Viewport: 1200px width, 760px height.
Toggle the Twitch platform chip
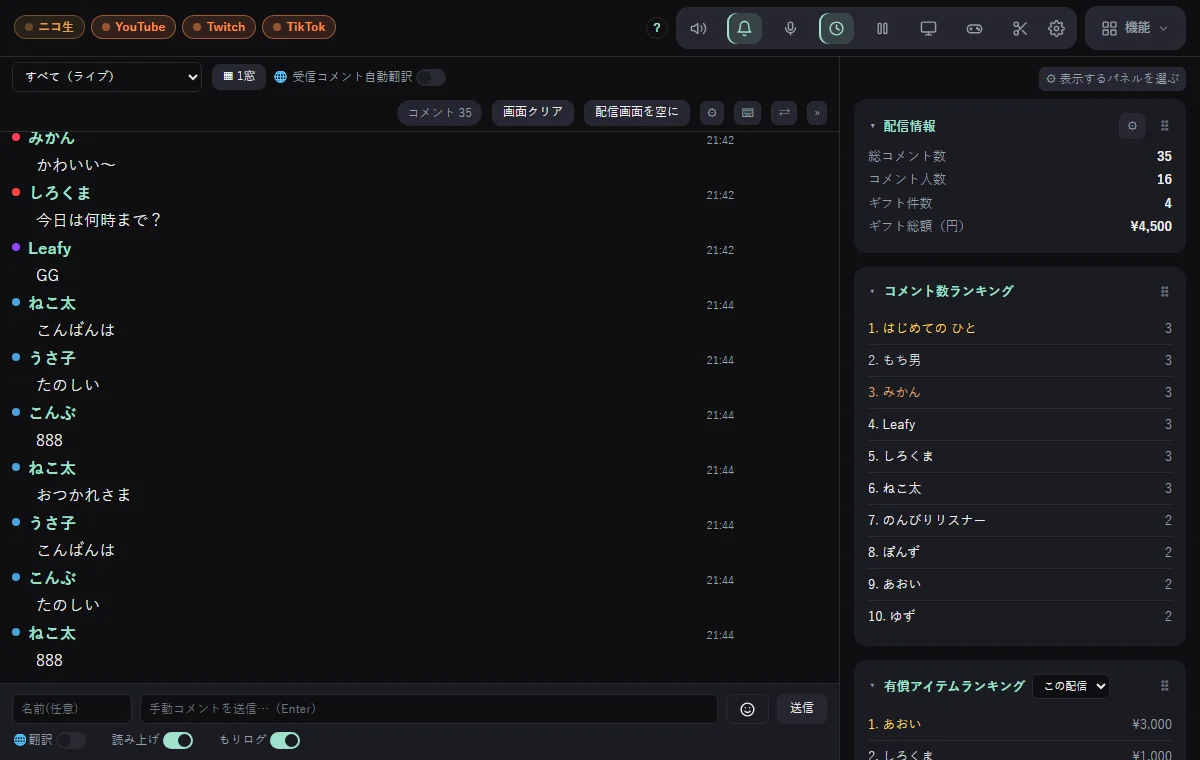[x=219, y=27]
